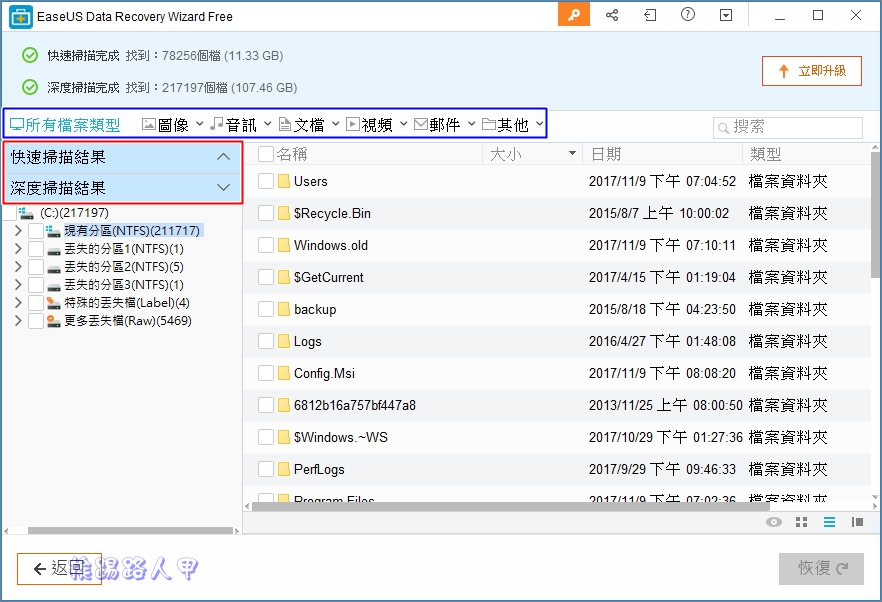Check the 現有分區(NTFS) tree checkbox
Image resolution: width=882 pixels, height=602 pixels.
pyautogui.click(x=36, y=231)
